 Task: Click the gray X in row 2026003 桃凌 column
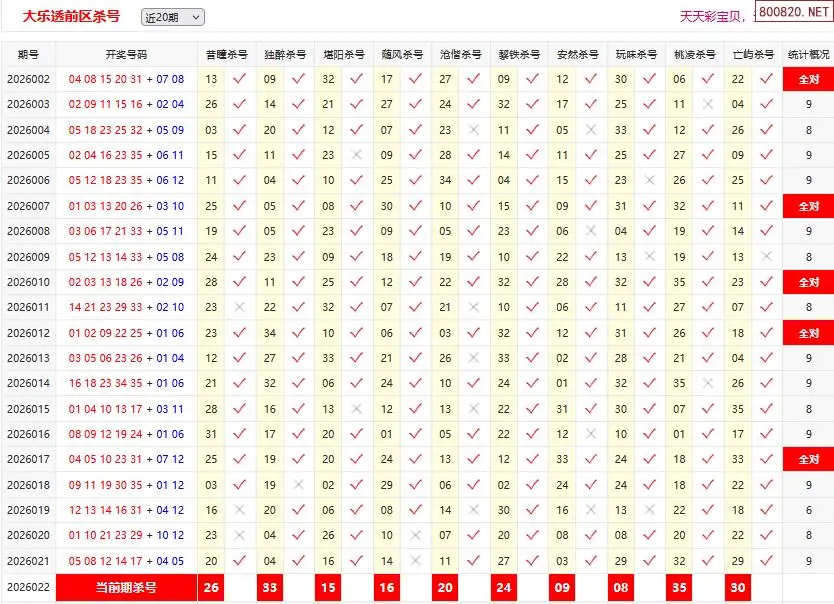click(708, 104)
